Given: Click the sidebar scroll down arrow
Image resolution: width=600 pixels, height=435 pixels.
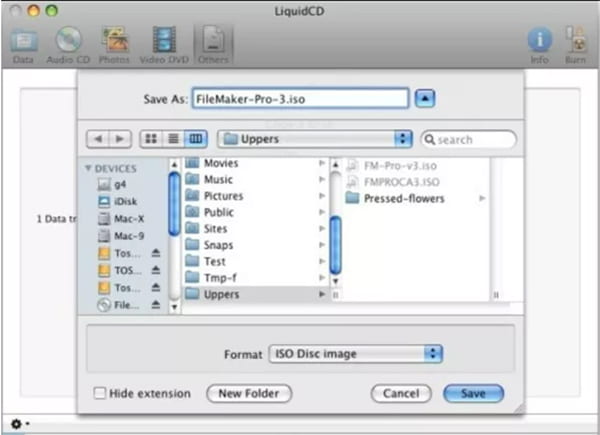Looking at the screenshot, I should (x=174, y=306).
